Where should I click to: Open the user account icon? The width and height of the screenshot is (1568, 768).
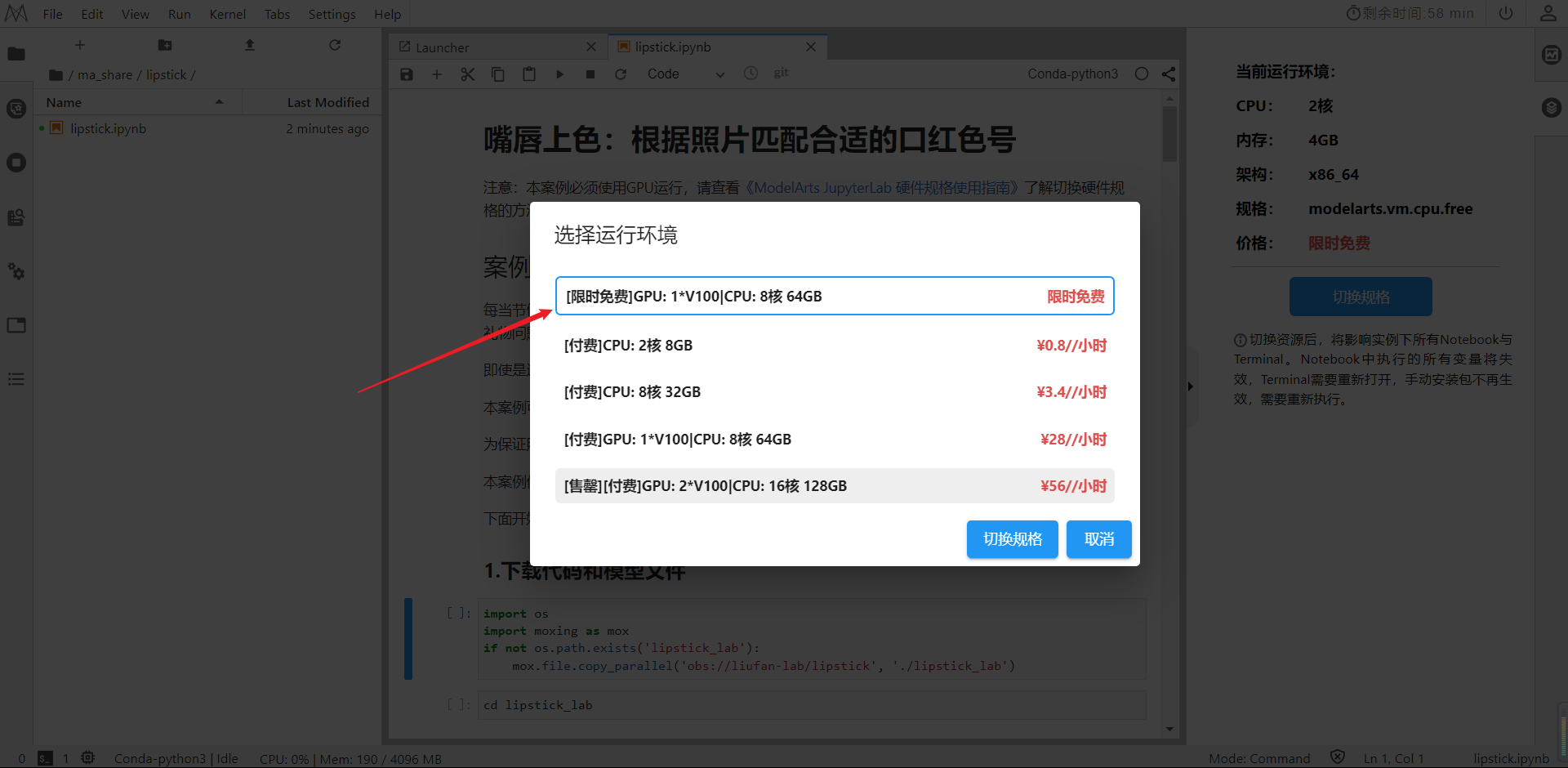1548,14
